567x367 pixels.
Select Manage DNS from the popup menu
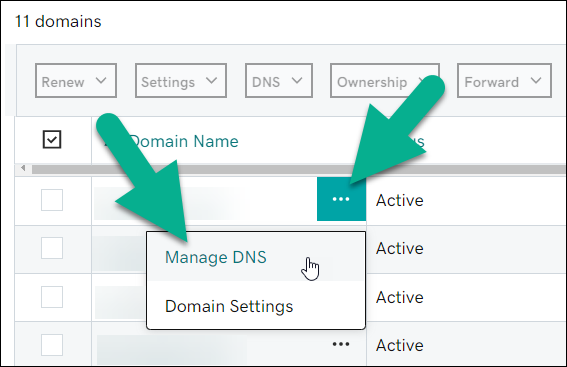(x=255, y=257)
